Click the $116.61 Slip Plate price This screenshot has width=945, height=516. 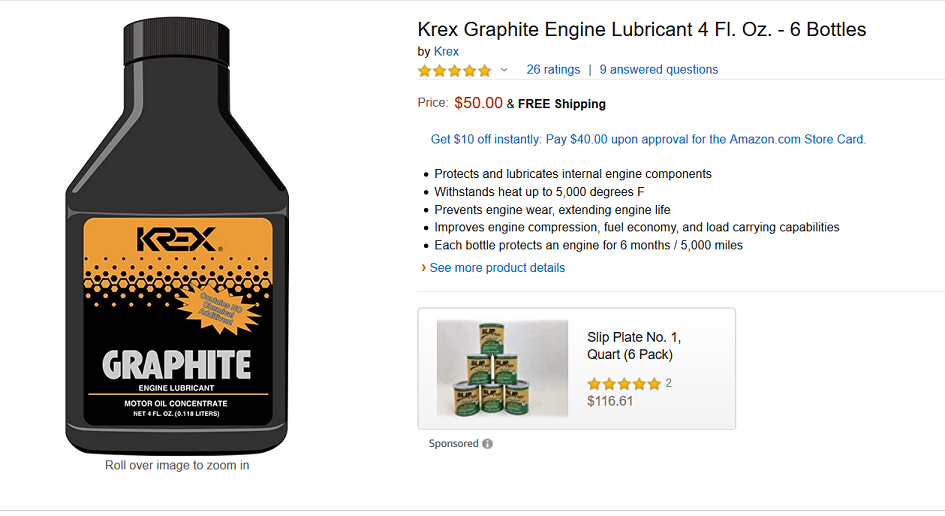[x=610, y=401]
